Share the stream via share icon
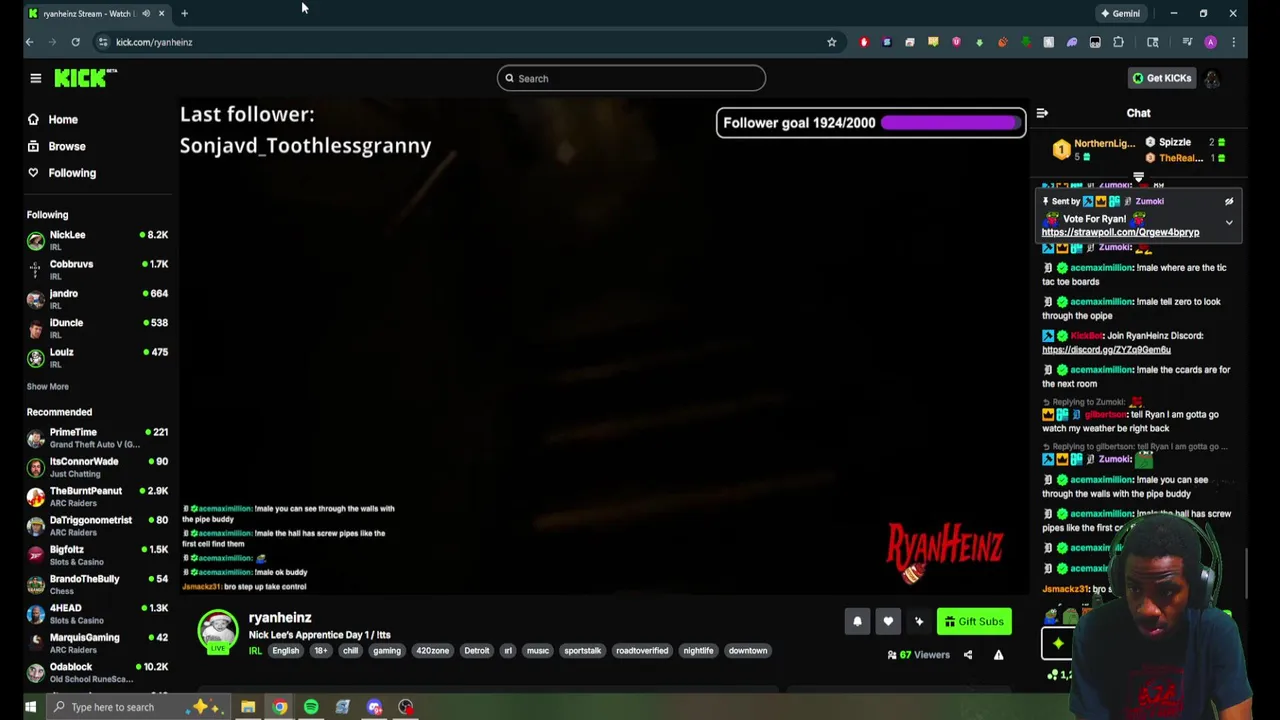The height and width of the screenshot is (720, 1280). (x=968, y=655)
